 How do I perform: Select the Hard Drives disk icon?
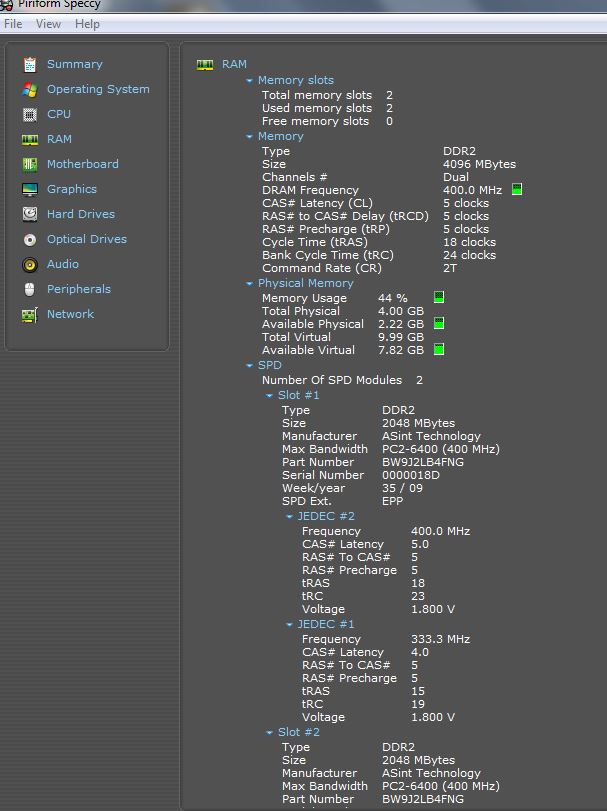[x=30, y=214]
